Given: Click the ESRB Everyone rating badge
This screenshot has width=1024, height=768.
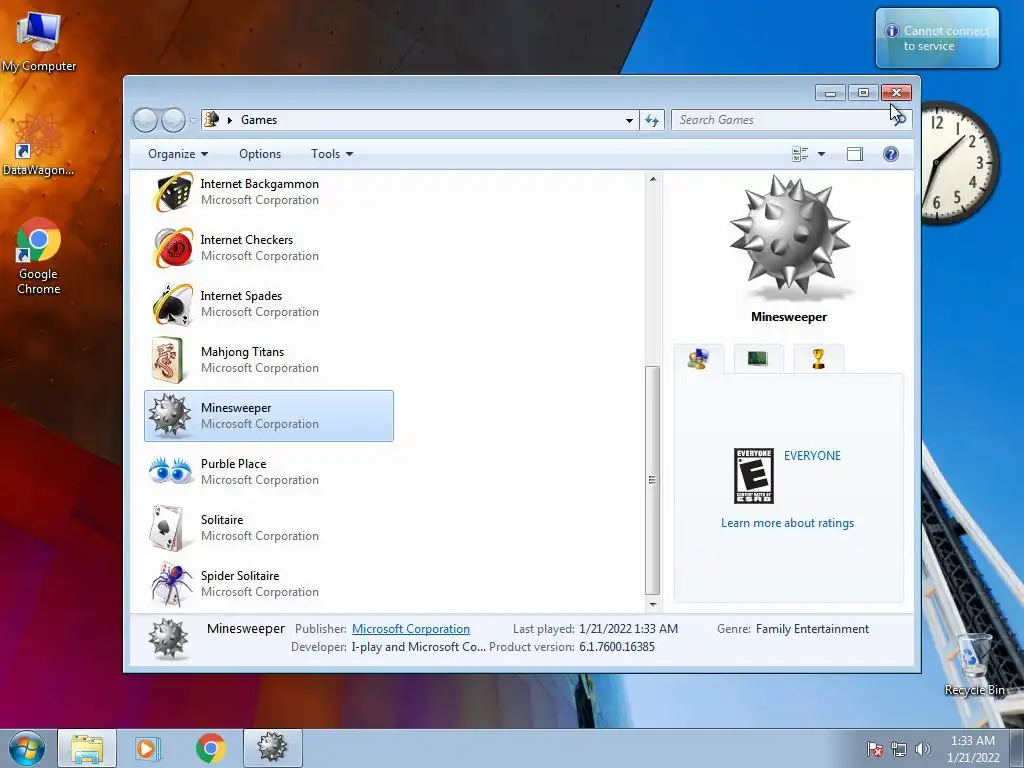Looking at the screenshot, I should (754, 475).
